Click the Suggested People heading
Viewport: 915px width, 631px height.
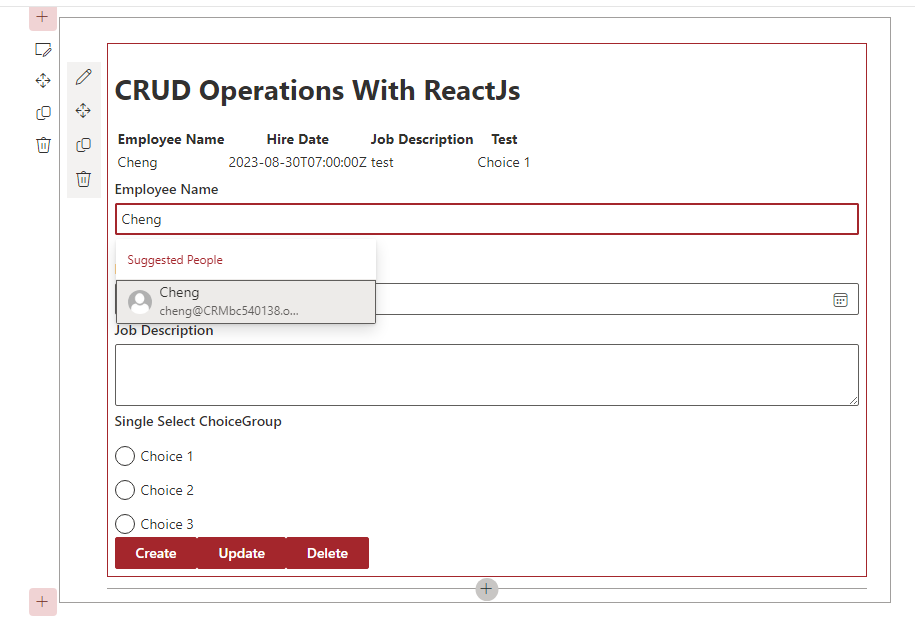point(175,260)
